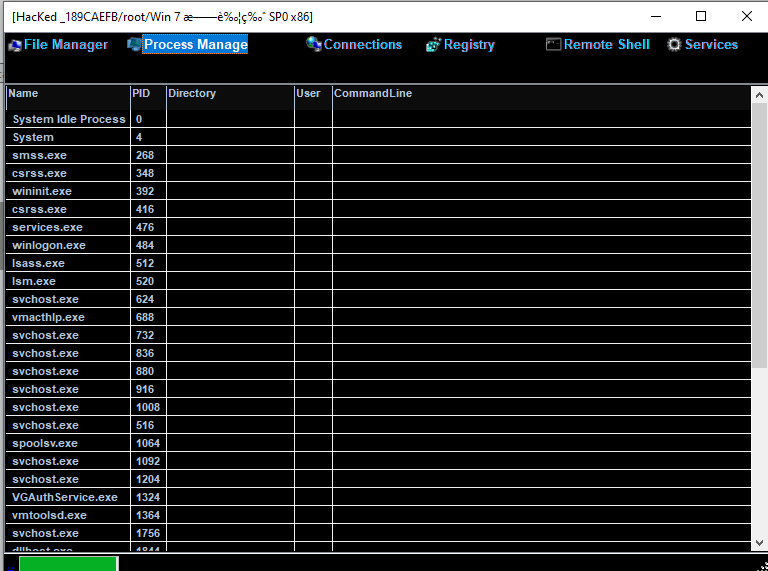Sort by the PID column header
Image resolution: width=768 pixels, height=571 pixels.
click(147, 94)
